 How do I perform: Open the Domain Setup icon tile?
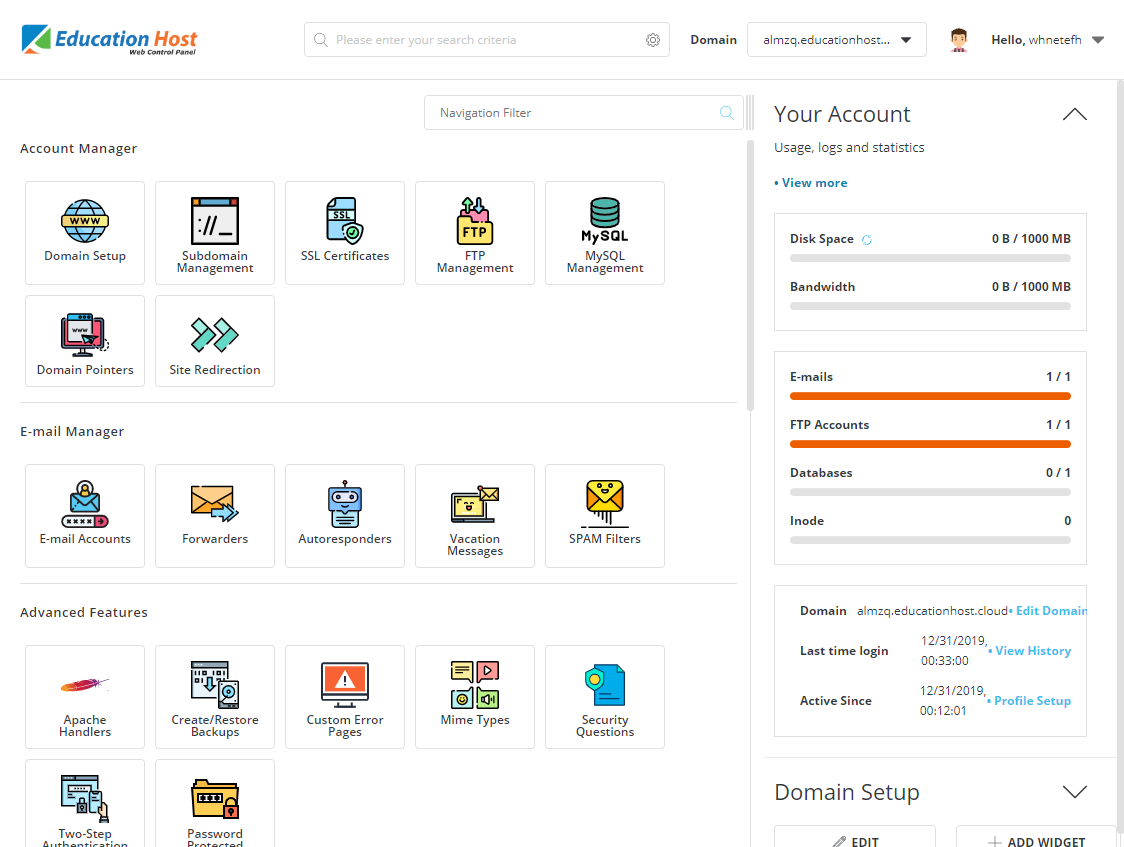85,233
